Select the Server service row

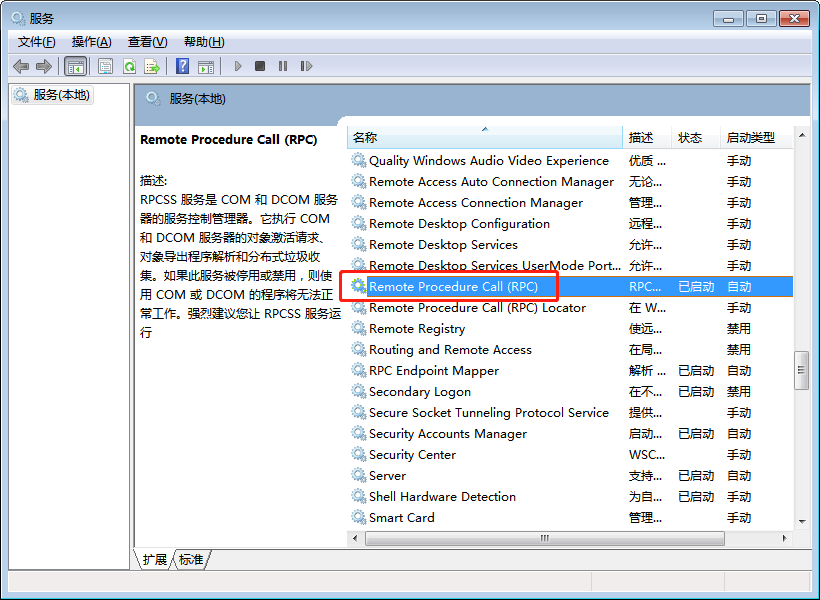pyautogui.click(x=570, y=476)
